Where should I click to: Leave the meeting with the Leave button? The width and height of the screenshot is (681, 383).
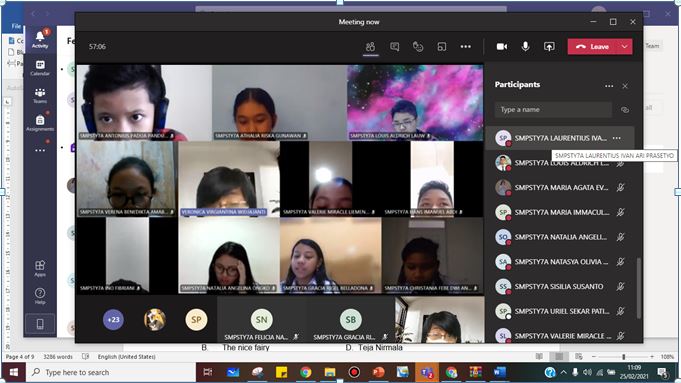point(593,46)
